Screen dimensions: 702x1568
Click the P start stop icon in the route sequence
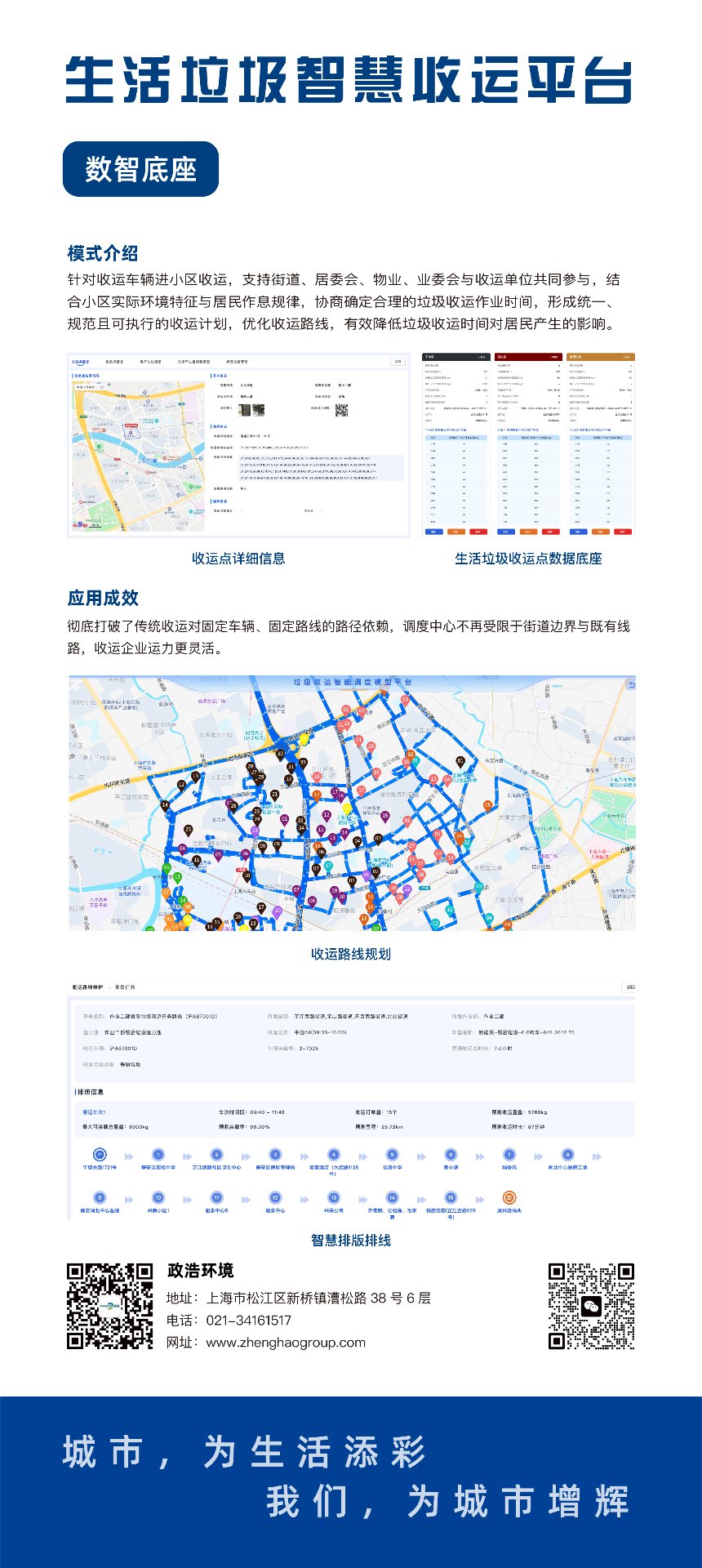click(100, 1155)
